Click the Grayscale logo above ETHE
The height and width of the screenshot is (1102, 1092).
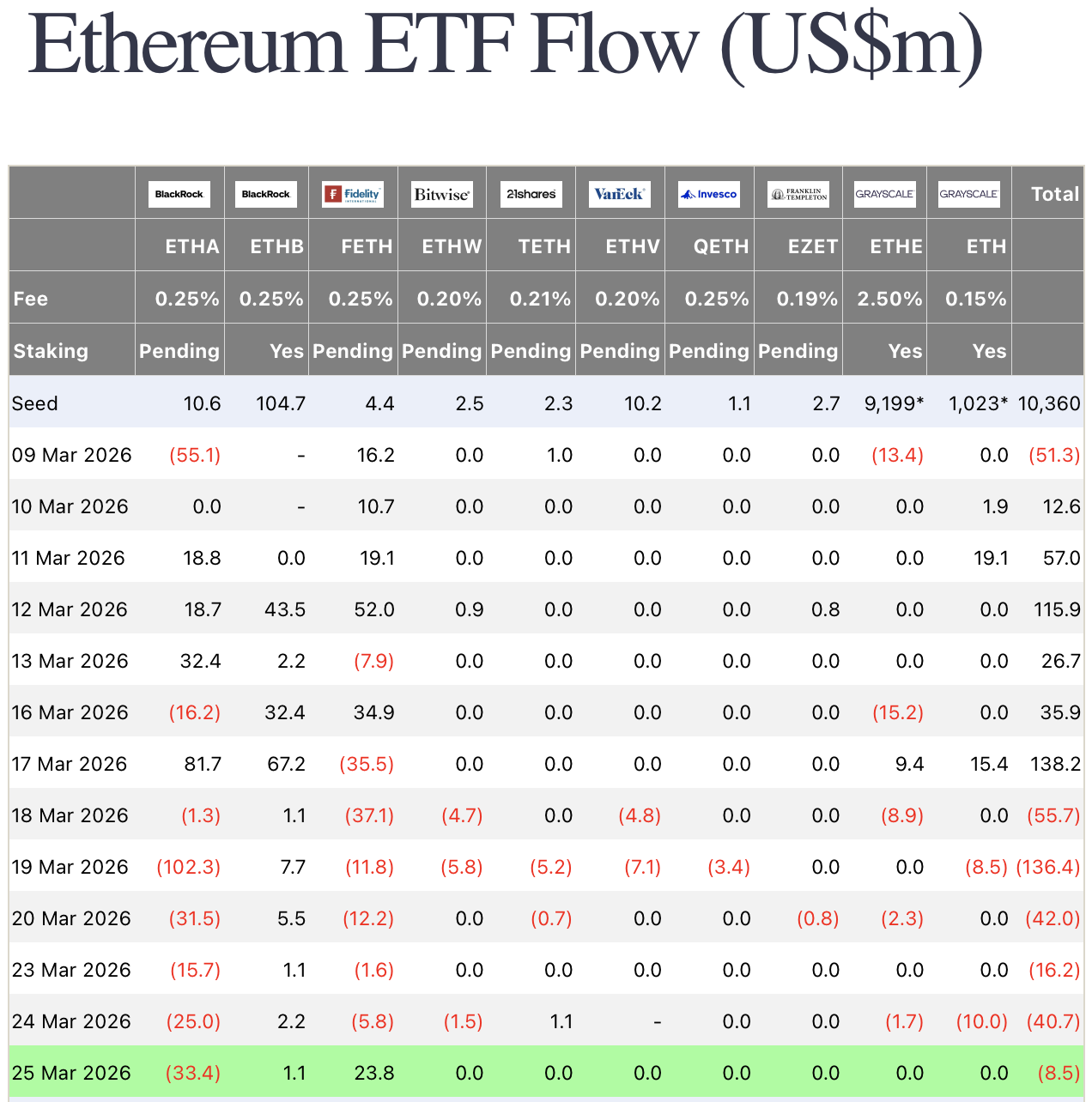(884, 194)
